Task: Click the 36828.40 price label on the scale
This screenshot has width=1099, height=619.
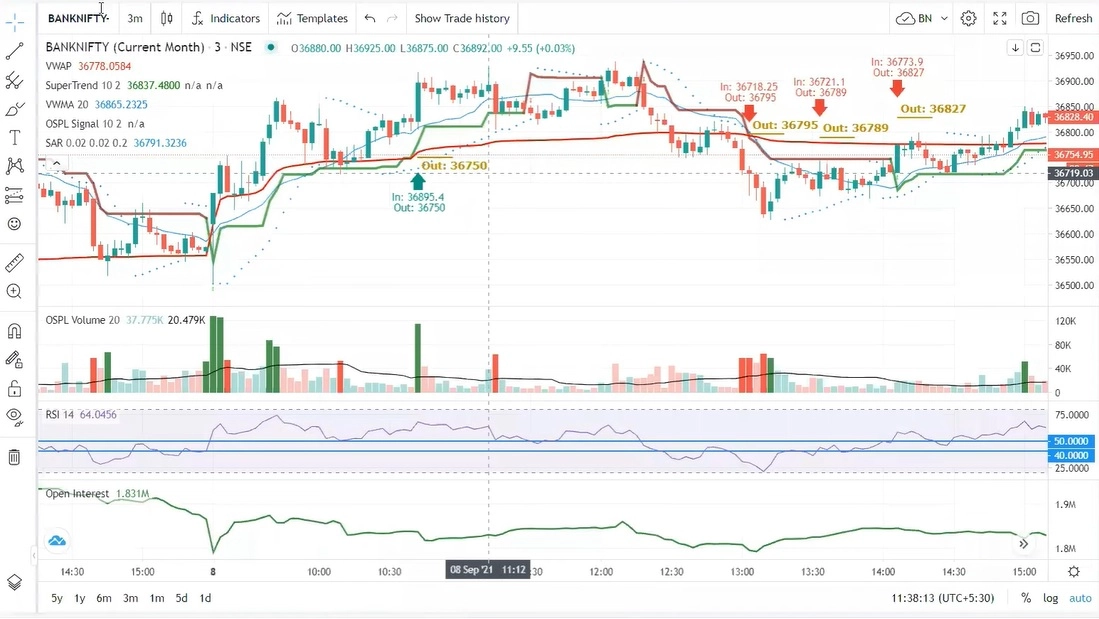Action: pyautogui.click(x=1072, y=117)
